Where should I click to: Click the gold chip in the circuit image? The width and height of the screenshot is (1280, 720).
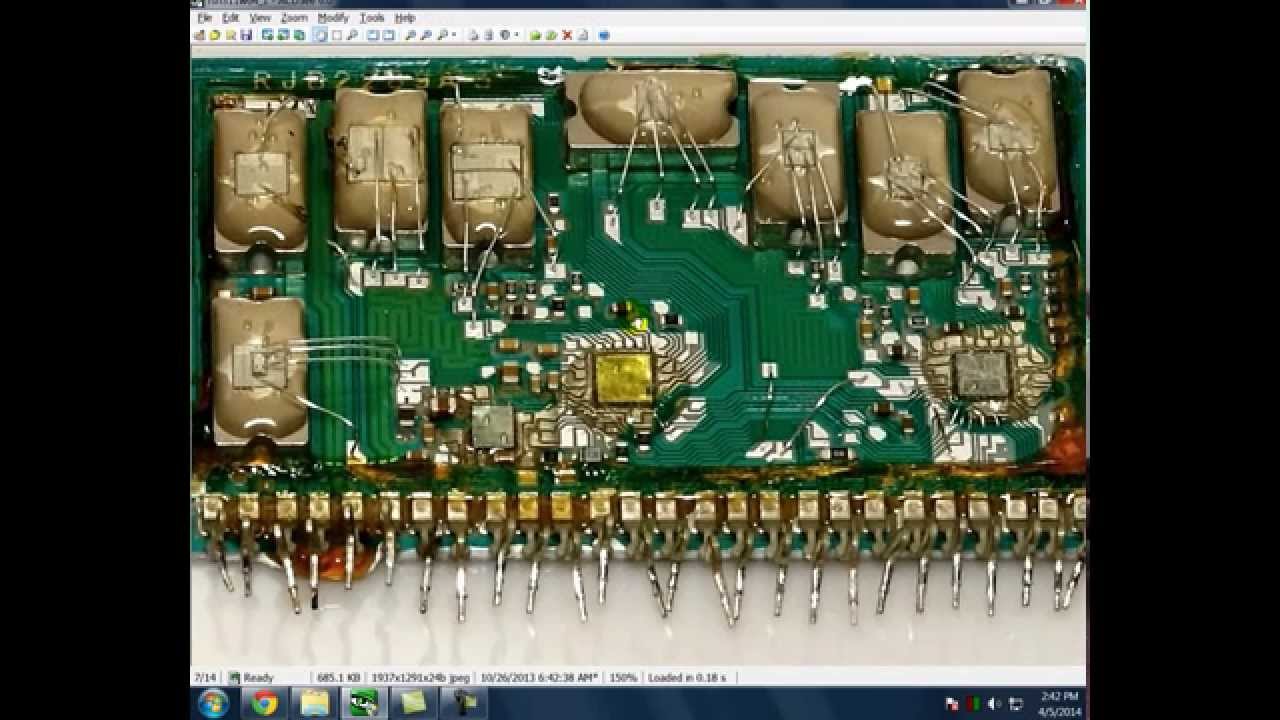click(624, 378)
